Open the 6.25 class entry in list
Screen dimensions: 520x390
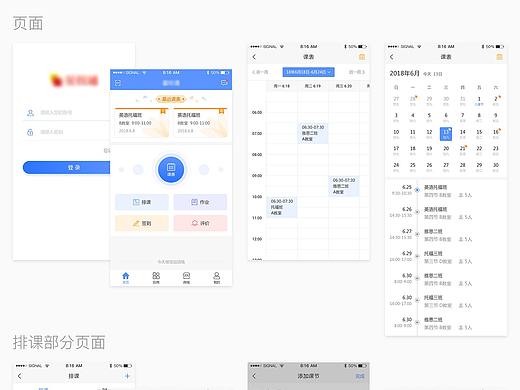(446, 190)
